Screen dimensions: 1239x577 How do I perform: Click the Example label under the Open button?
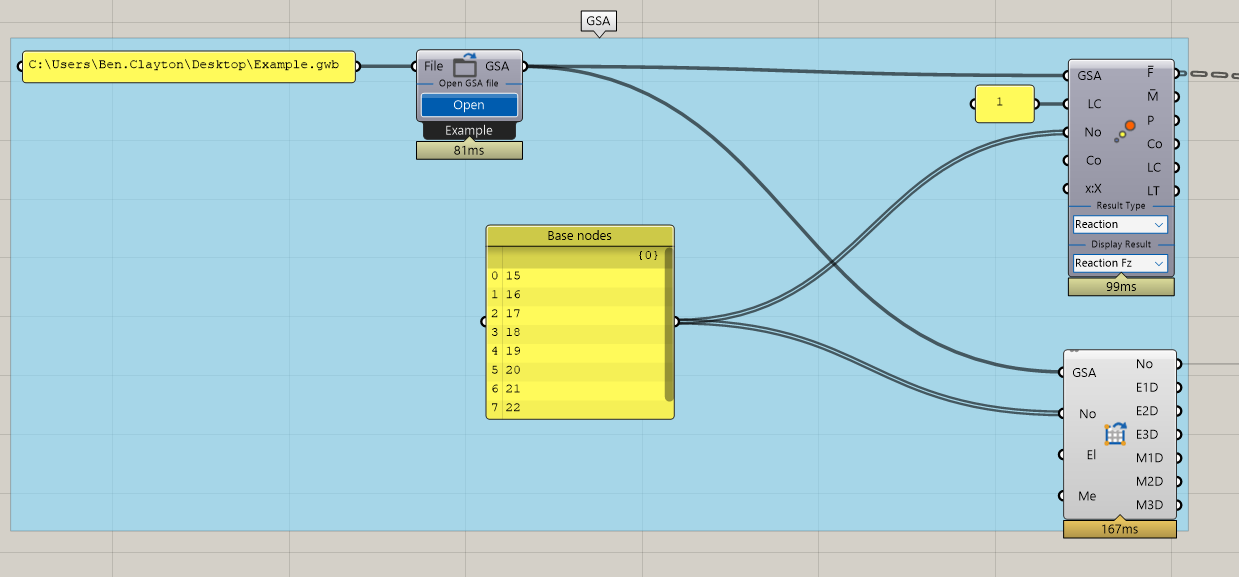(x=469, y=131)
